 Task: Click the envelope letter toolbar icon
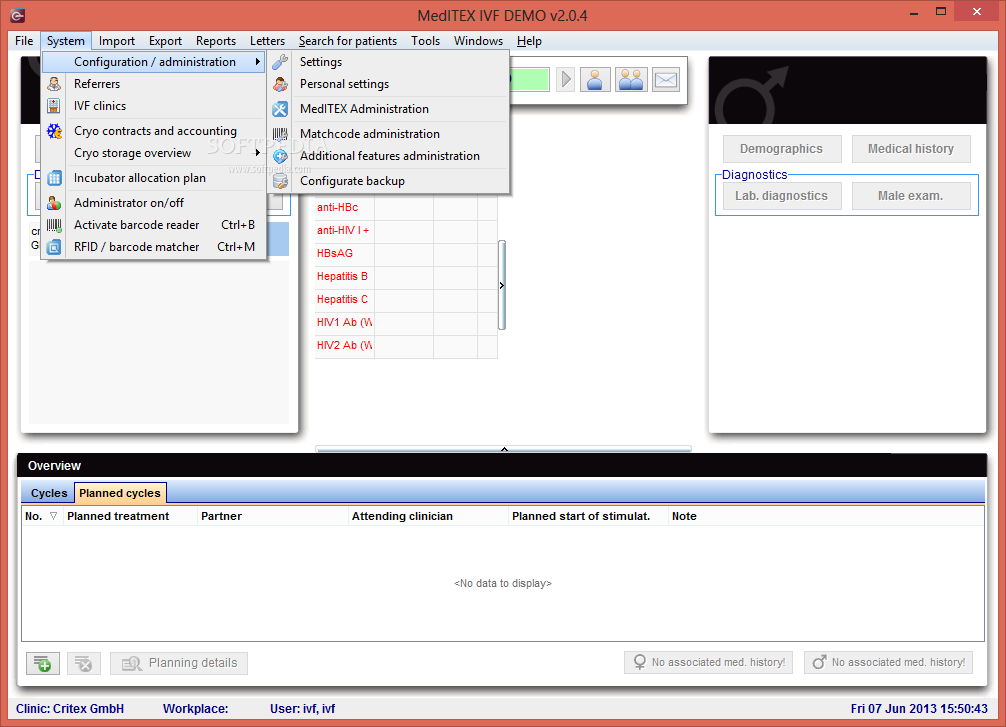click(x=666, y=80)
